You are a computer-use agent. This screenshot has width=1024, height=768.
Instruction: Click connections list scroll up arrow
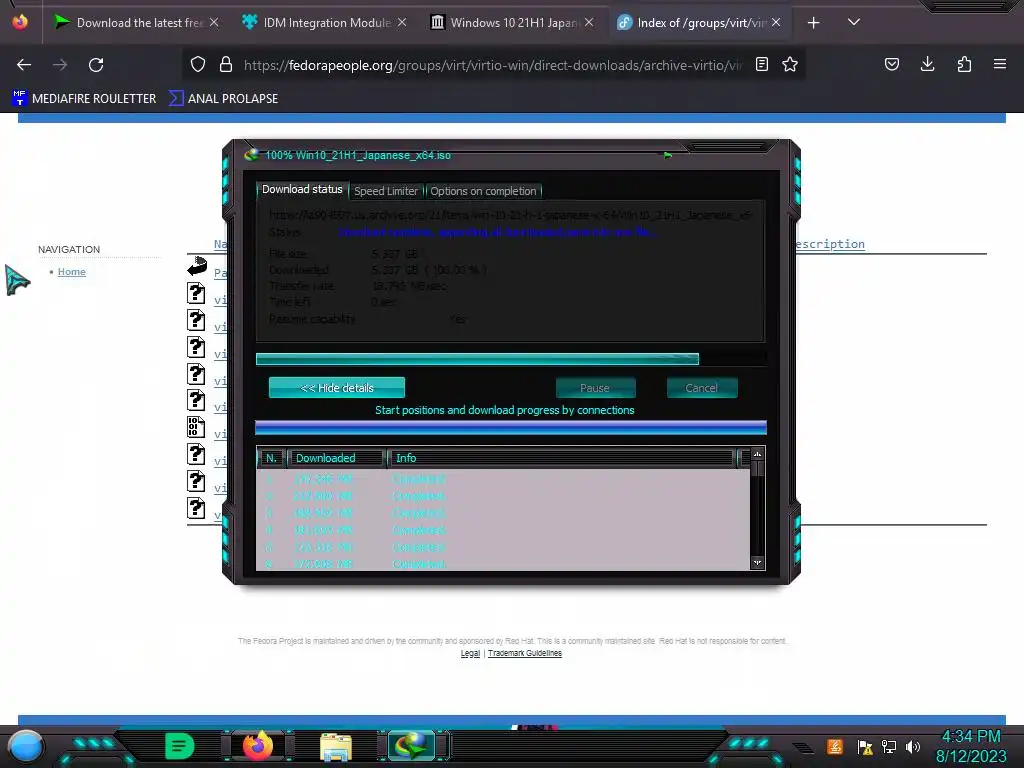tap(758, 454)
